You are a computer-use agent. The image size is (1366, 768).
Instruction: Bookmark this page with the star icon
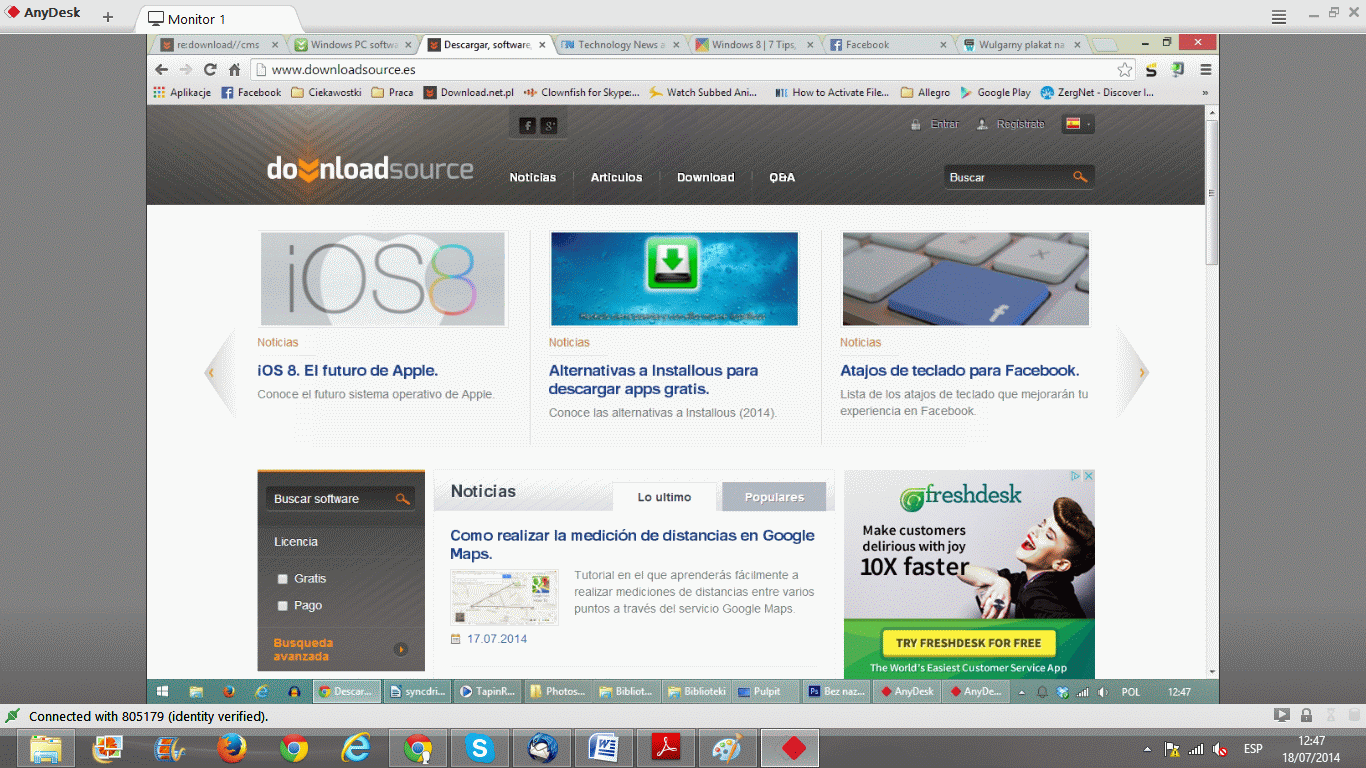1125,69
